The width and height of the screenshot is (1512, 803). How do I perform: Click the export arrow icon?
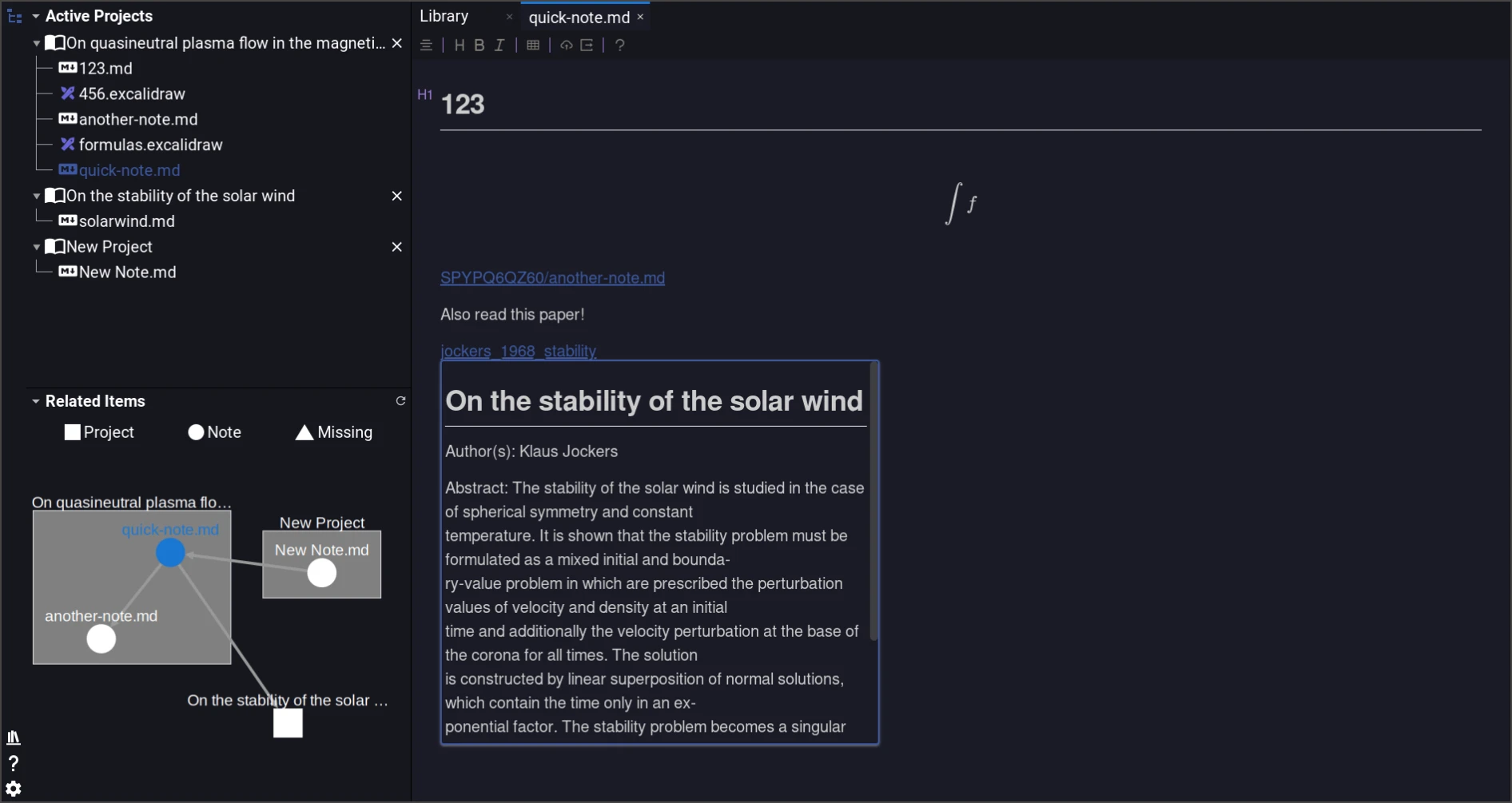pos(587,45)
